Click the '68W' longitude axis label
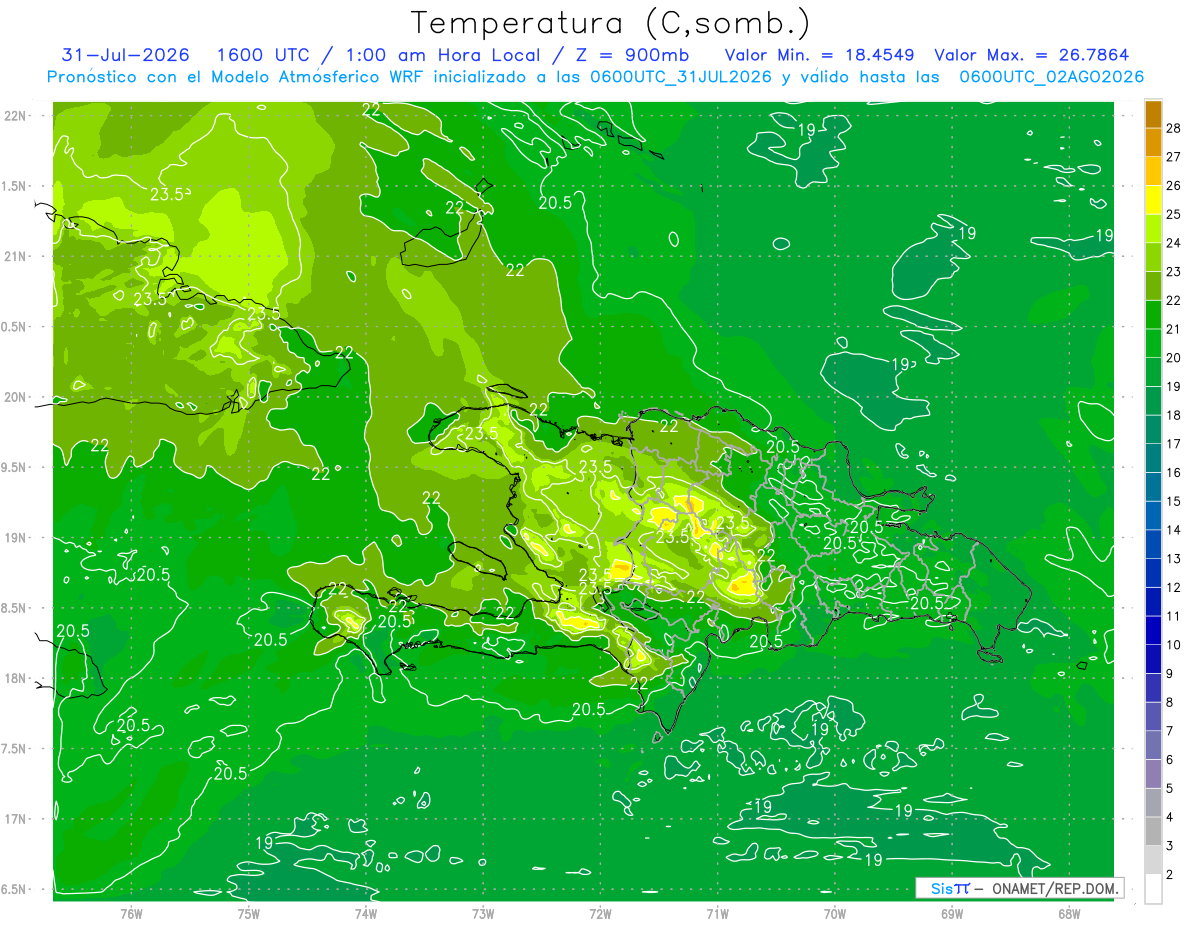The width and height of the screenshot is (1200, 927). point(1069,912)
